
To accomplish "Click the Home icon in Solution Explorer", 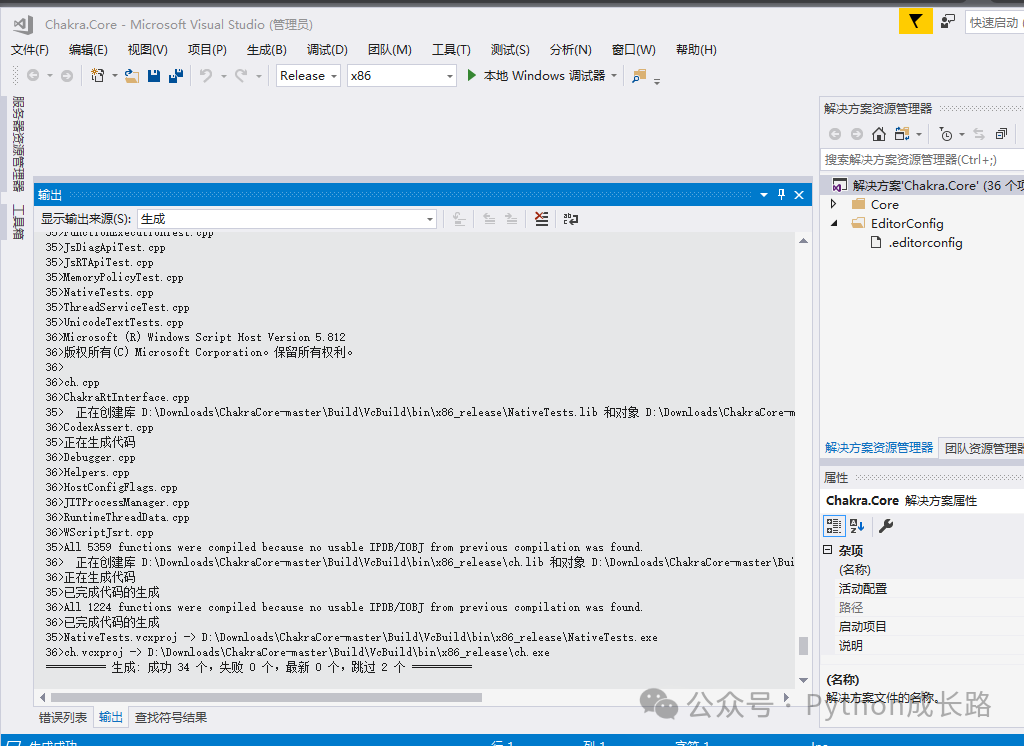I will coord(879,134).
